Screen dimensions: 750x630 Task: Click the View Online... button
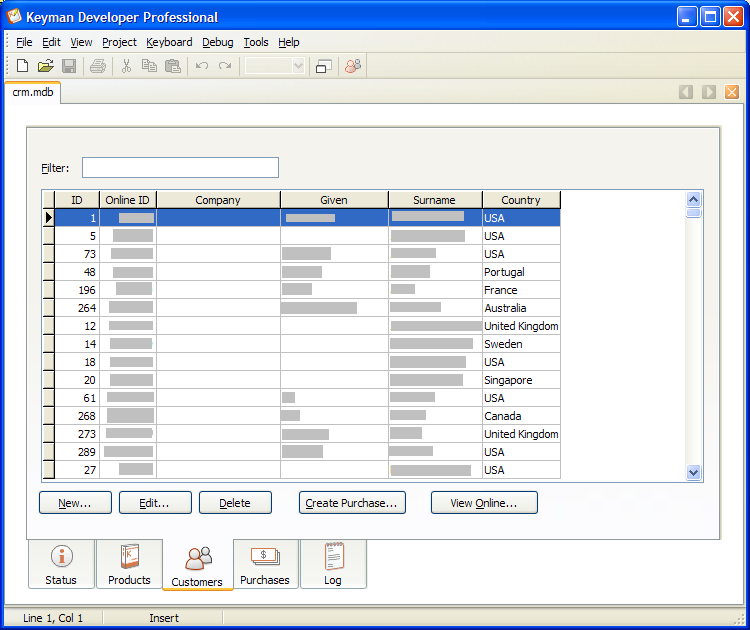pyautogui.click(x=484, y=503)
